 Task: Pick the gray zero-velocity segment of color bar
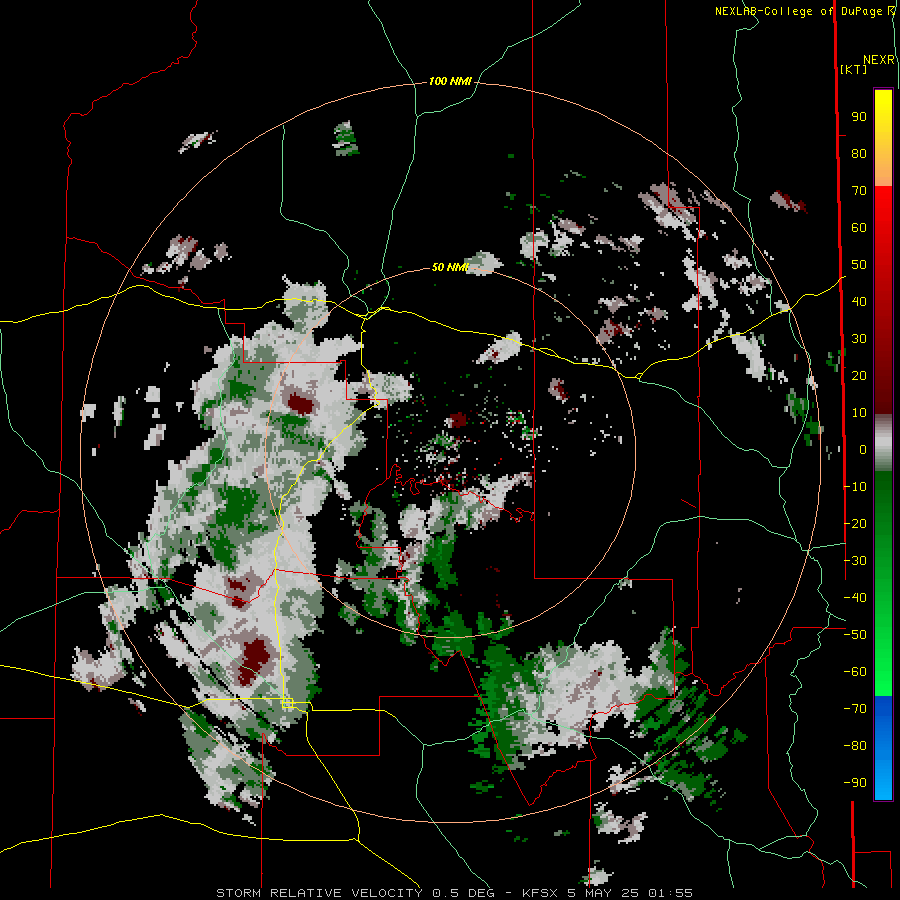(x=883, y=443)
